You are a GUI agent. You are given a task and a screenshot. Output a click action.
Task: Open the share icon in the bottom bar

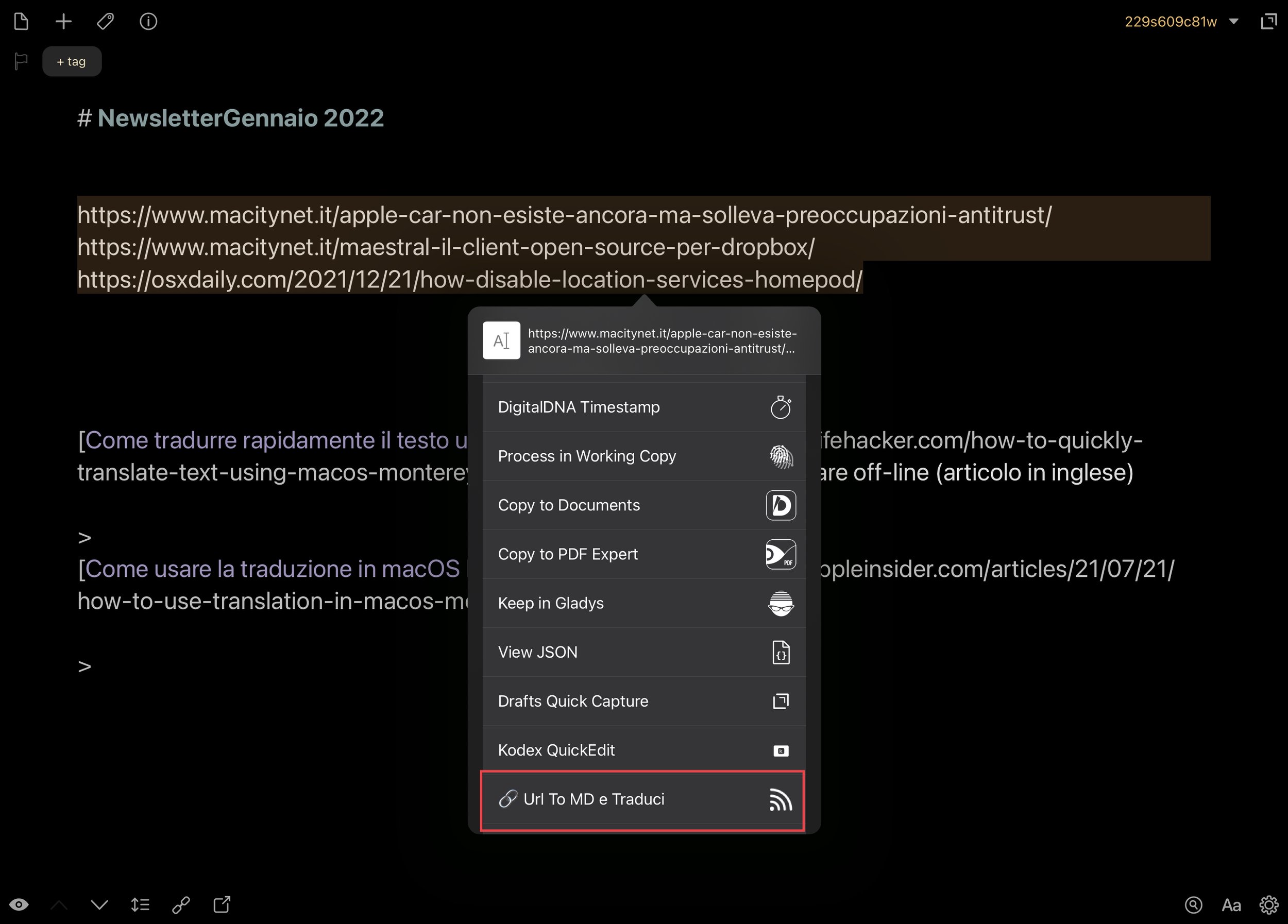[222, 905]
